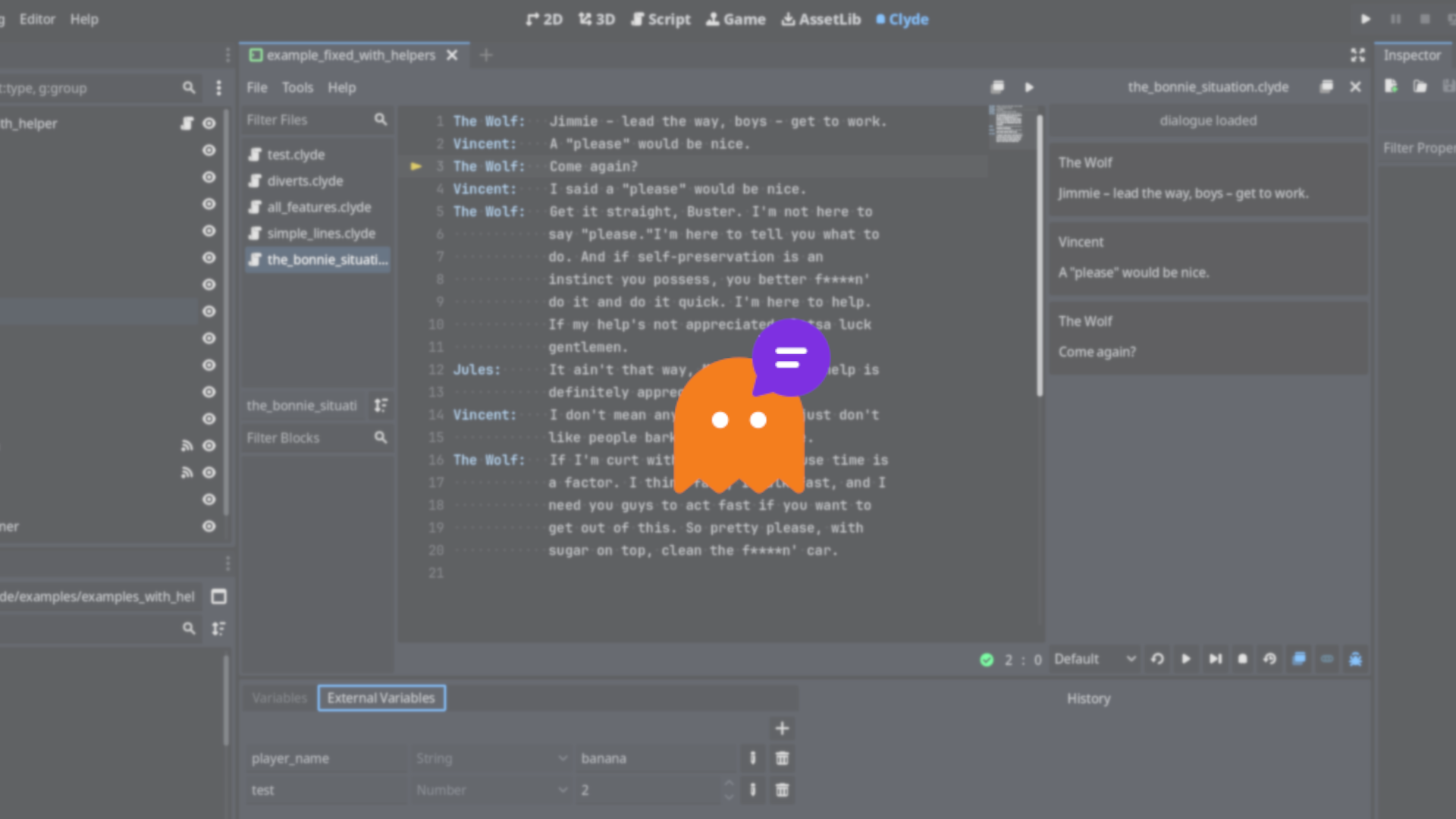
Task: Open the String type dropdown
Action: 491,758
